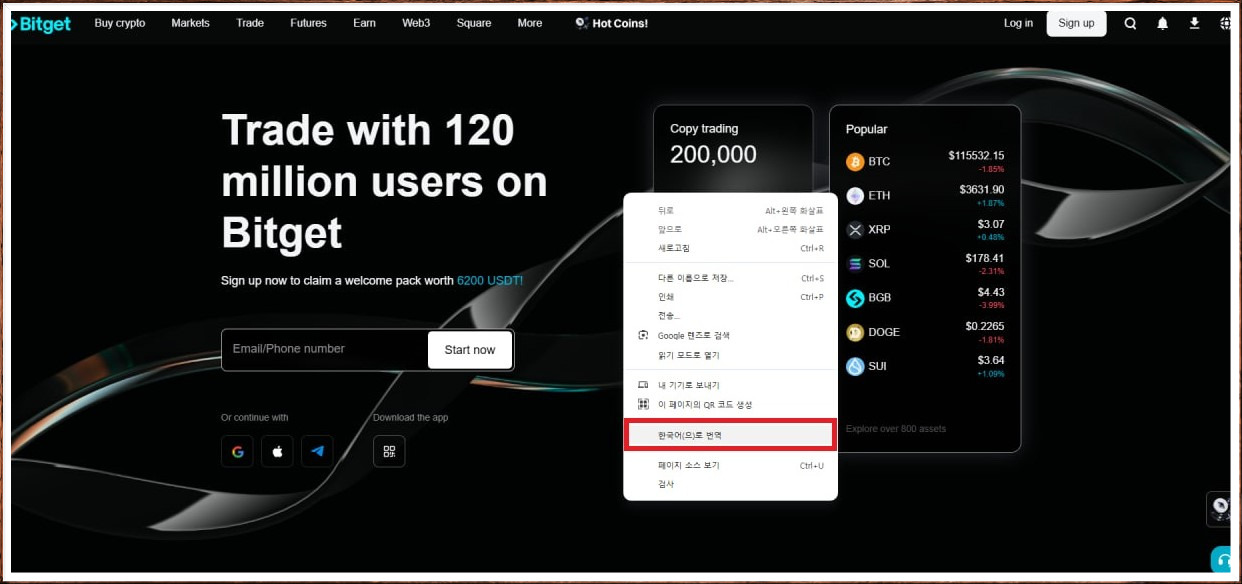Click BTC price $115532.15

click(x=976, y=155)
